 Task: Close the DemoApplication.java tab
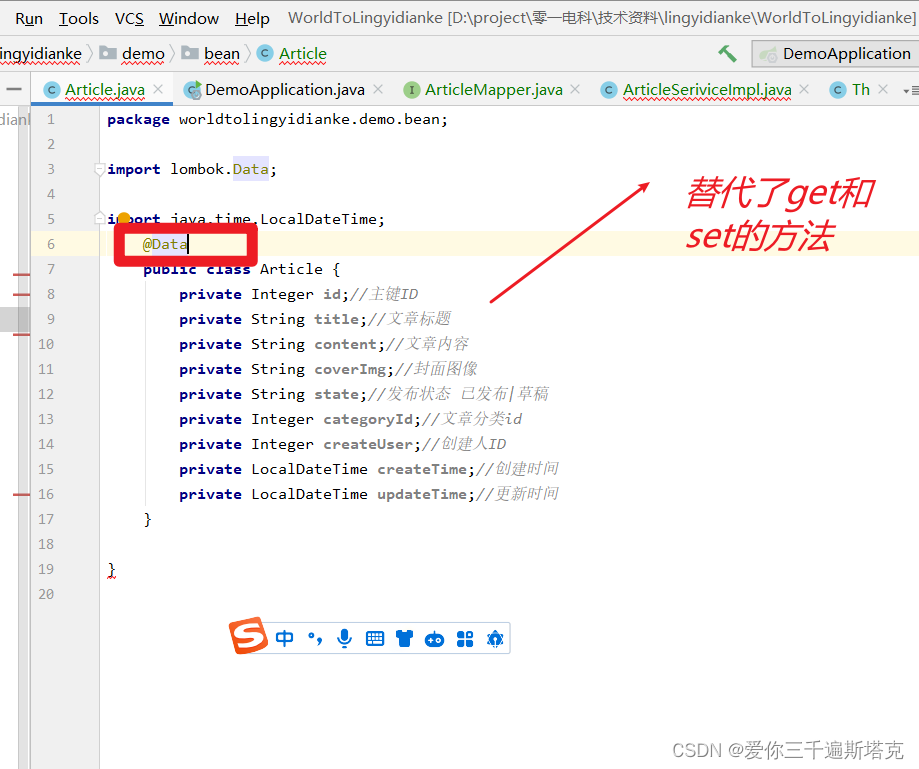tap(378, 89)
